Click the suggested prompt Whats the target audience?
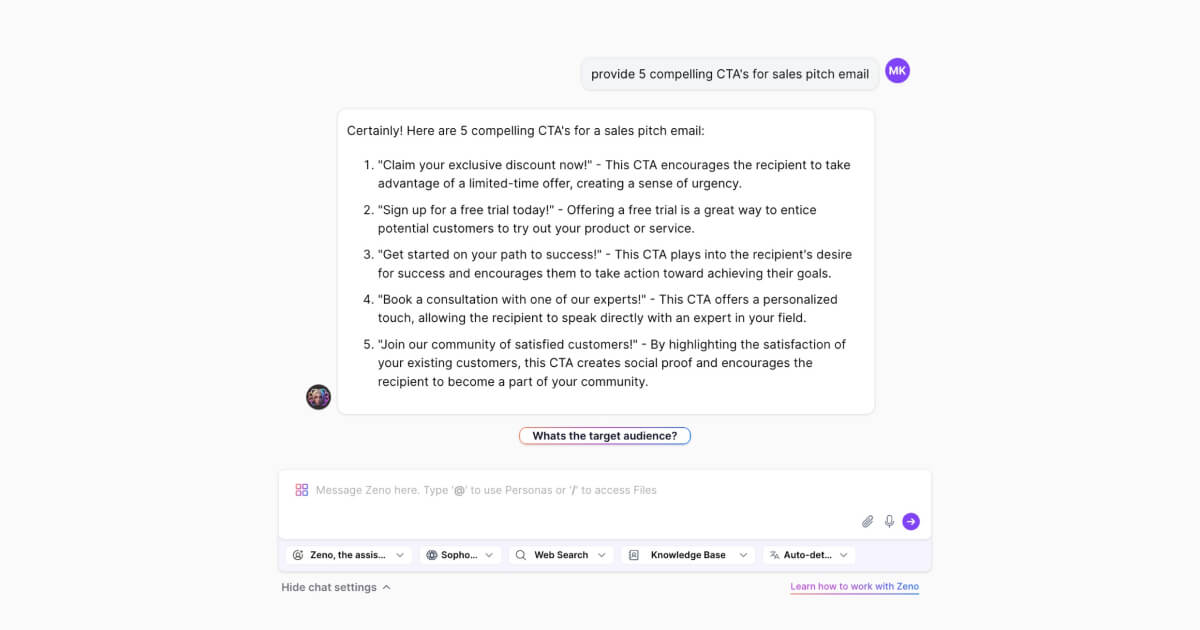The width and height of the screenshot is (1200, 630). pos(605,436)
